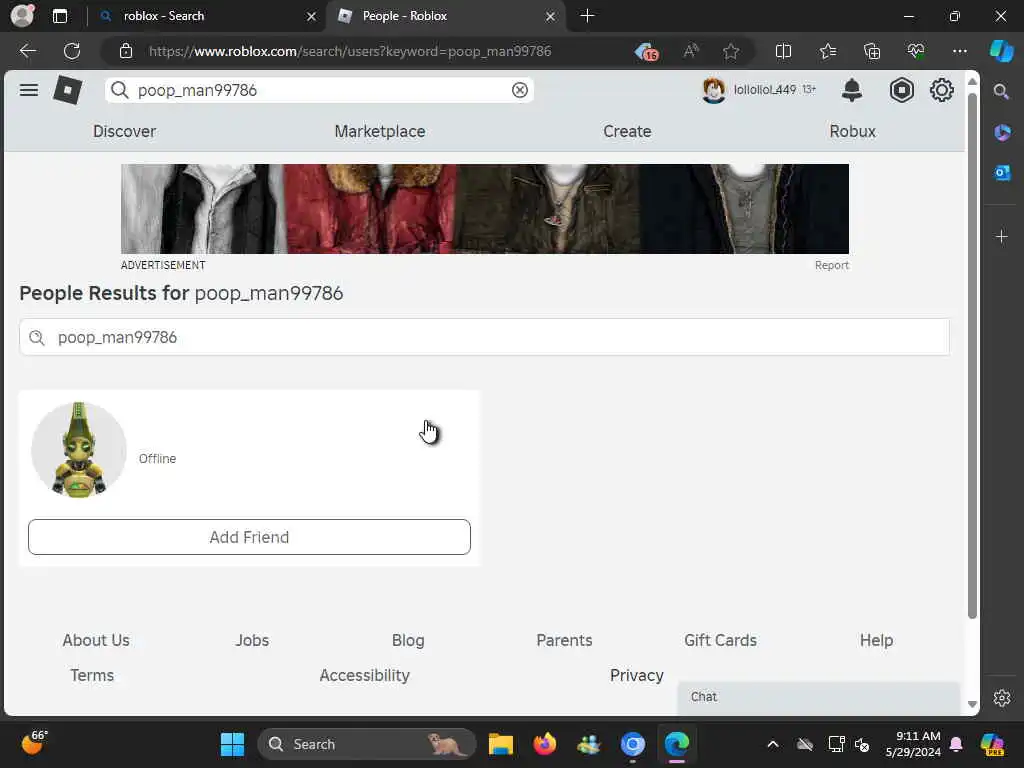Open a new browser tab
Image resolution: width=1024 pixels, height=768 pixels.
[x=587, y=16]
